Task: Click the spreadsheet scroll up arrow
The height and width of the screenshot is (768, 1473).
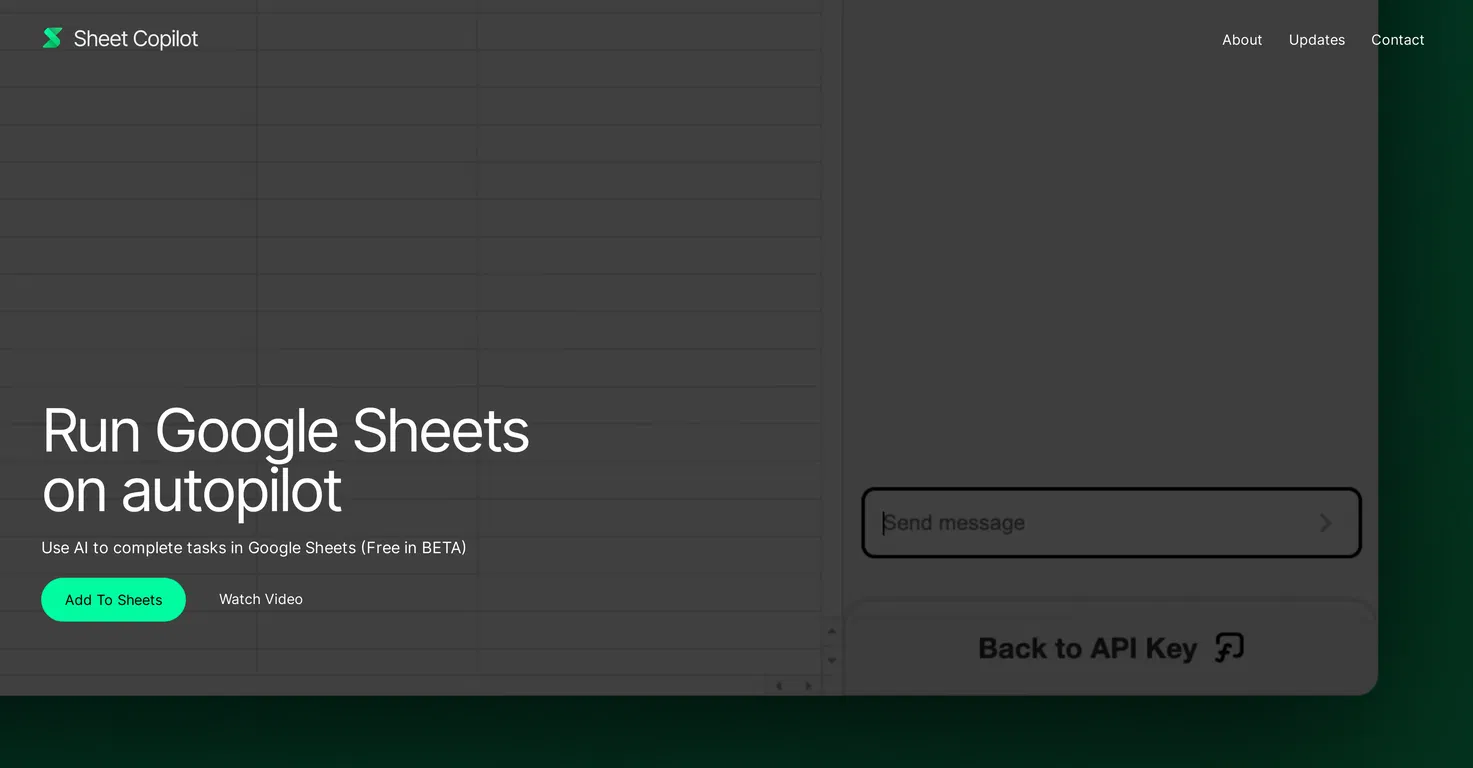Action: (831, 632)
